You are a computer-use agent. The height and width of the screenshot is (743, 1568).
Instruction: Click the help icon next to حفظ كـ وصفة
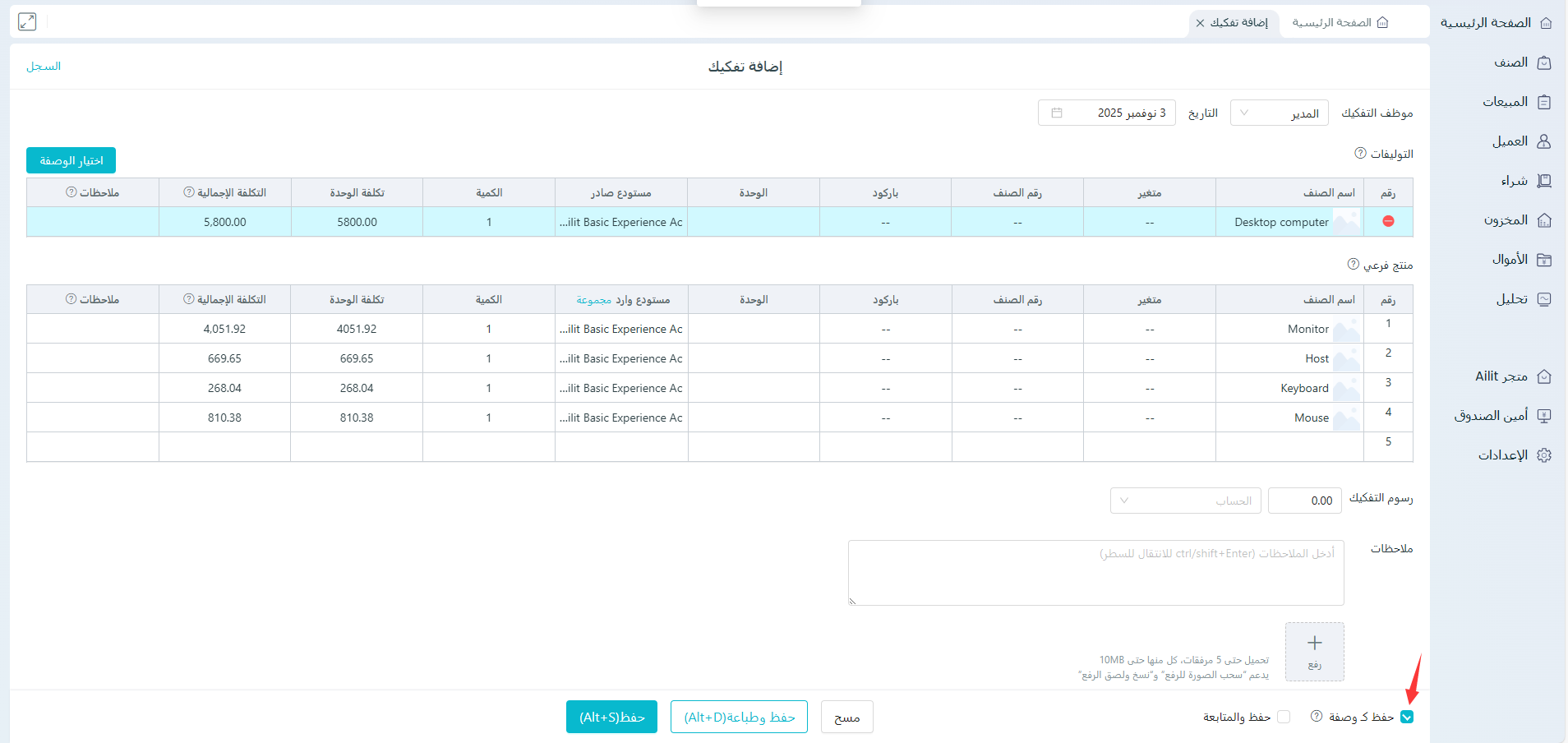pos(1317,716)
